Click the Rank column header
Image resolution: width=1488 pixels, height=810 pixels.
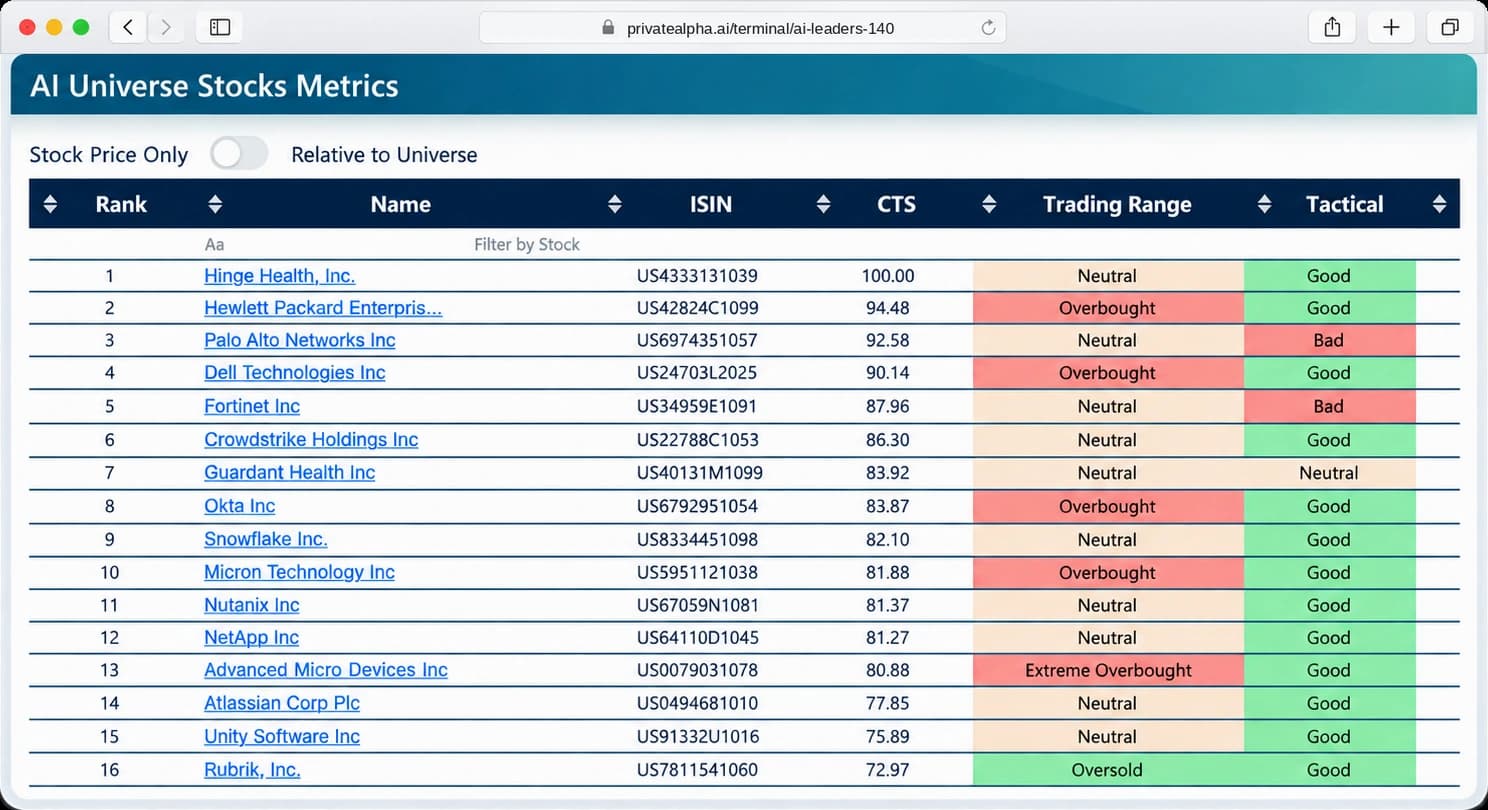coord(121,204)
